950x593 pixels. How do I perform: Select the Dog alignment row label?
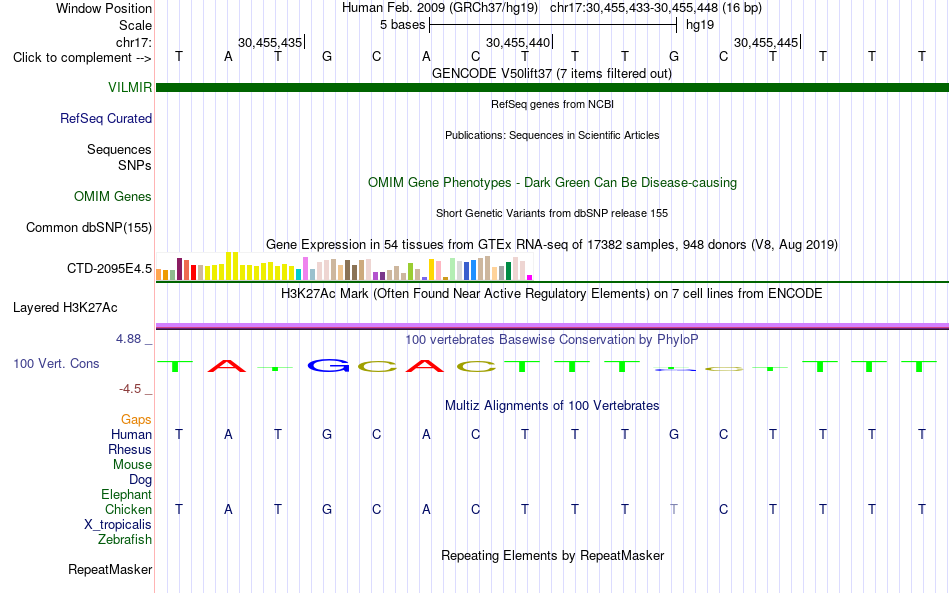[141, 479]
